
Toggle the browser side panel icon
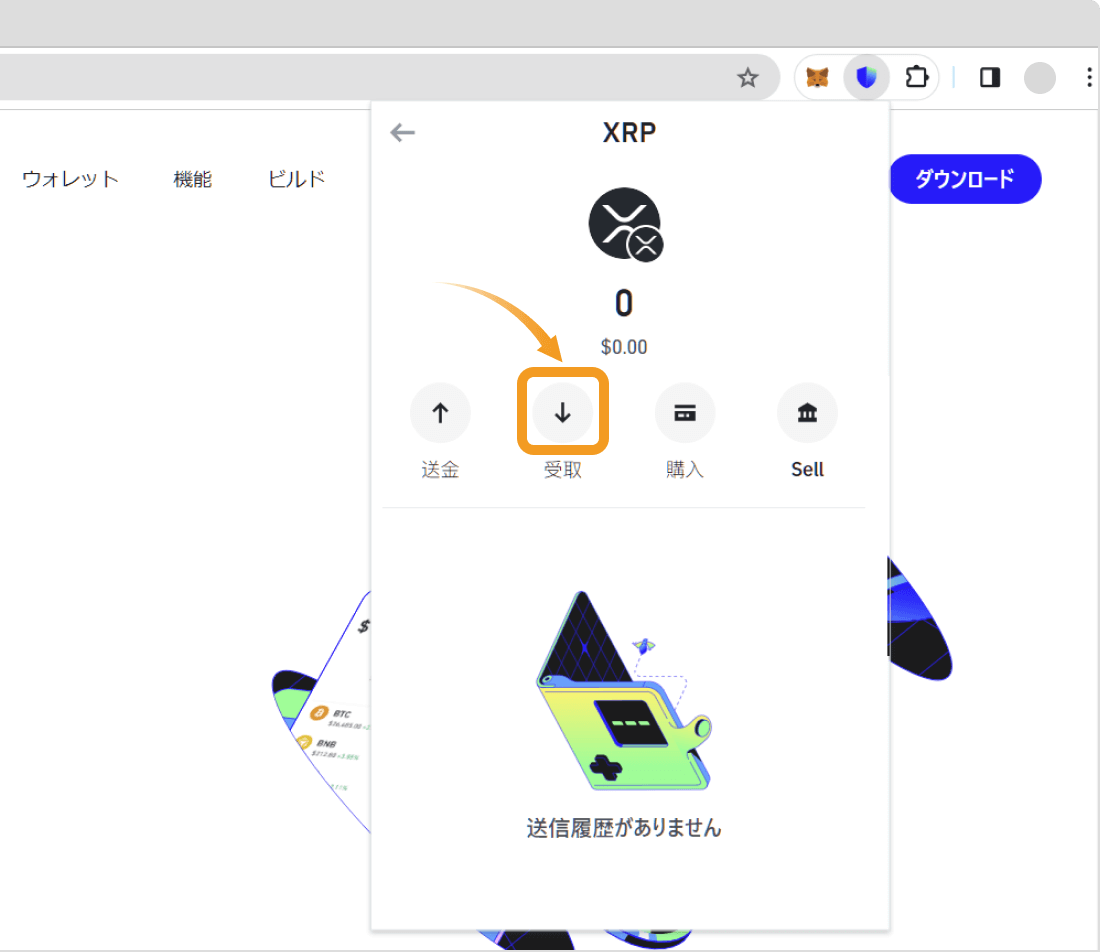(990, 77)
